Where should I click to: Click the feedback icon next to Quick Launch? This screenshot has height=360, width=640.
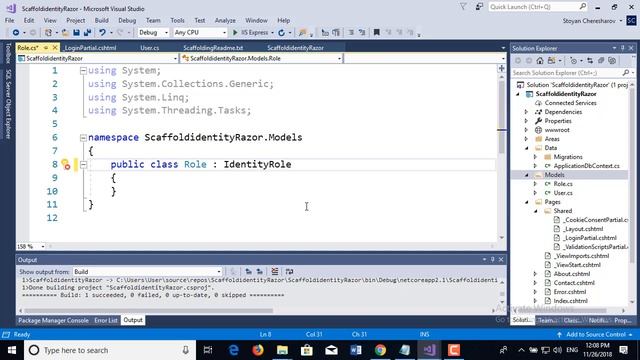tap(479, 7)
